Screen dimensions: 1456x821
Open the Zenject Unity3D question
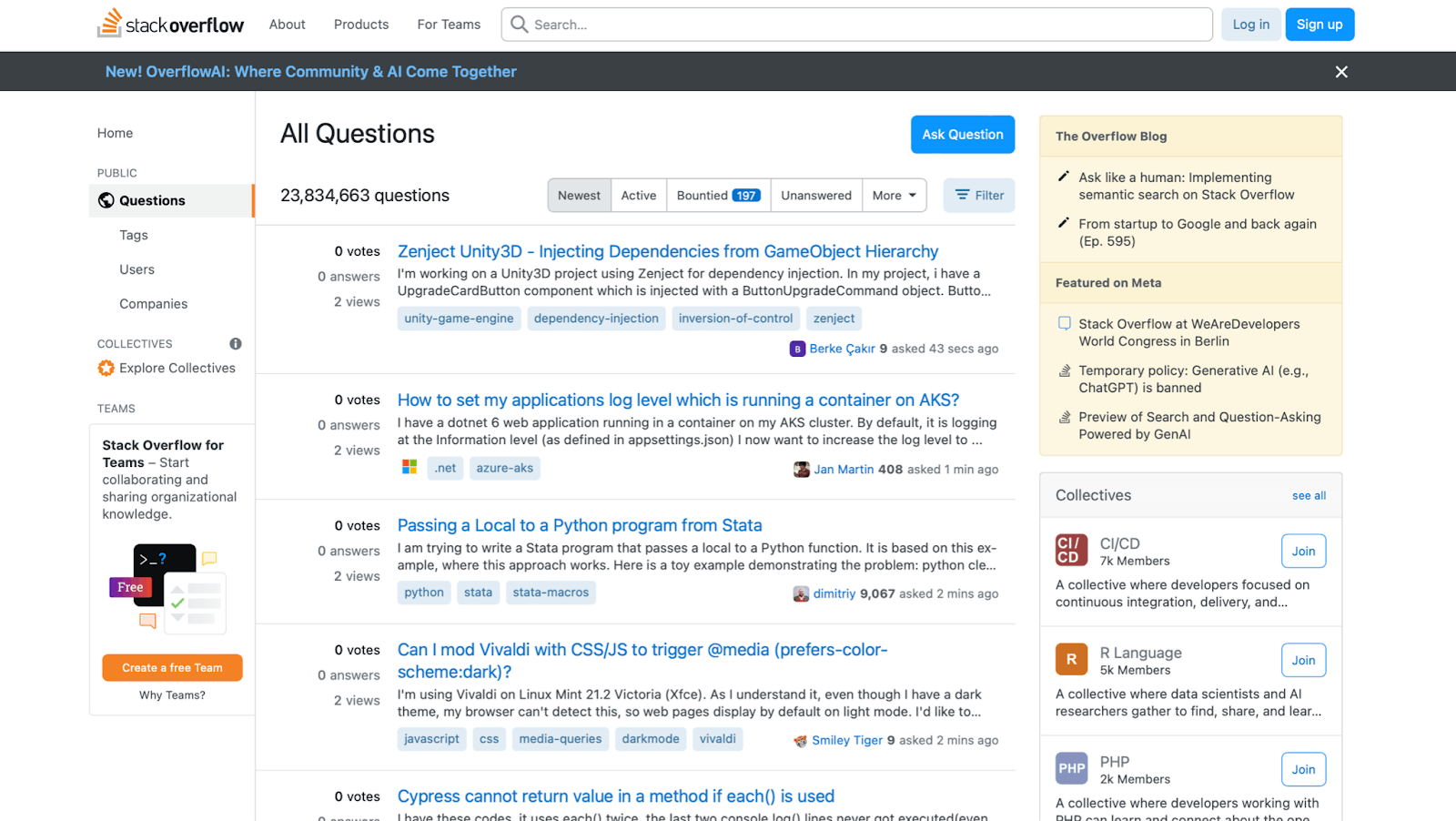(667, 251)
